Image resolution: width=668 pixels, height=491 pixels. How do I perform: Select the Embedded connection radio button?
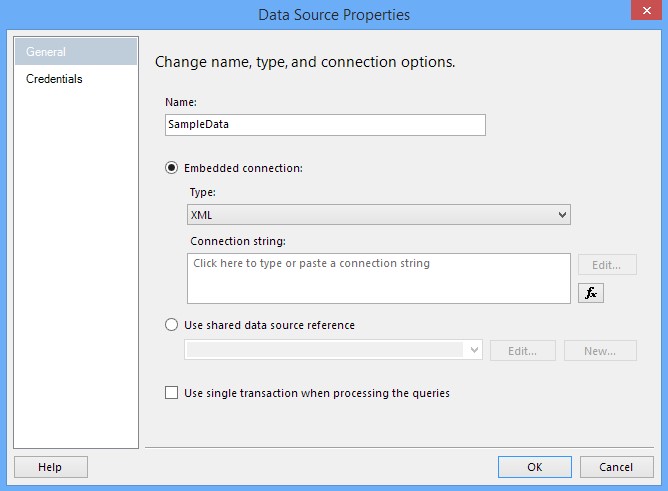click(172, 168)
